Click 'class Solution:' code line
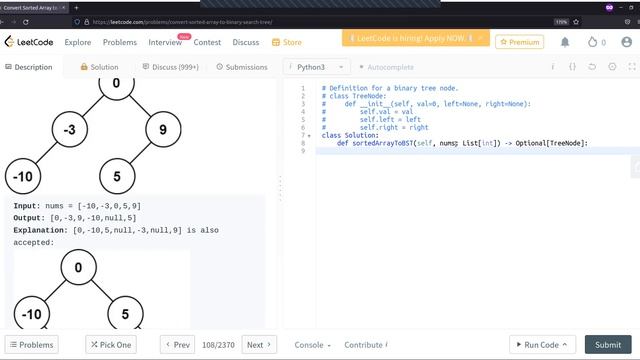Viewport: 640px width, 360px height. tap(350, 136)
